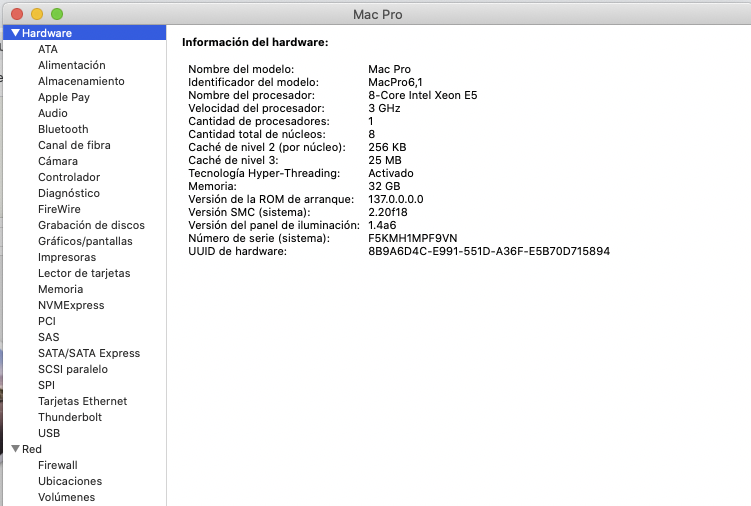Open the Cámara entry
This screenshot has height=506, width=751.
click(58, 161)
